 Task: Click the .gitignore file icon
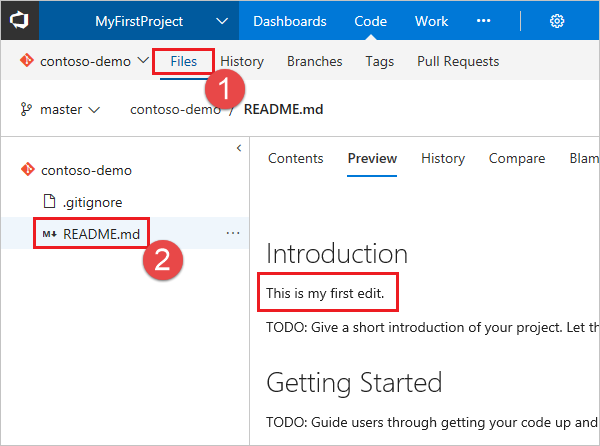48,202
